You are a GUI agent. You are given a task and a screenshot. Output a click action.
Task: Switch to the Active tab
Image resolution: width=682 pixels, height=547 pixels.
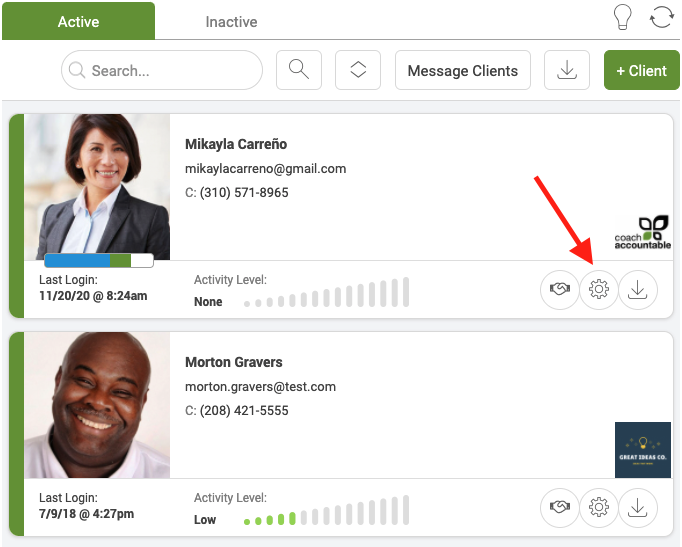[x=78, y=21]
